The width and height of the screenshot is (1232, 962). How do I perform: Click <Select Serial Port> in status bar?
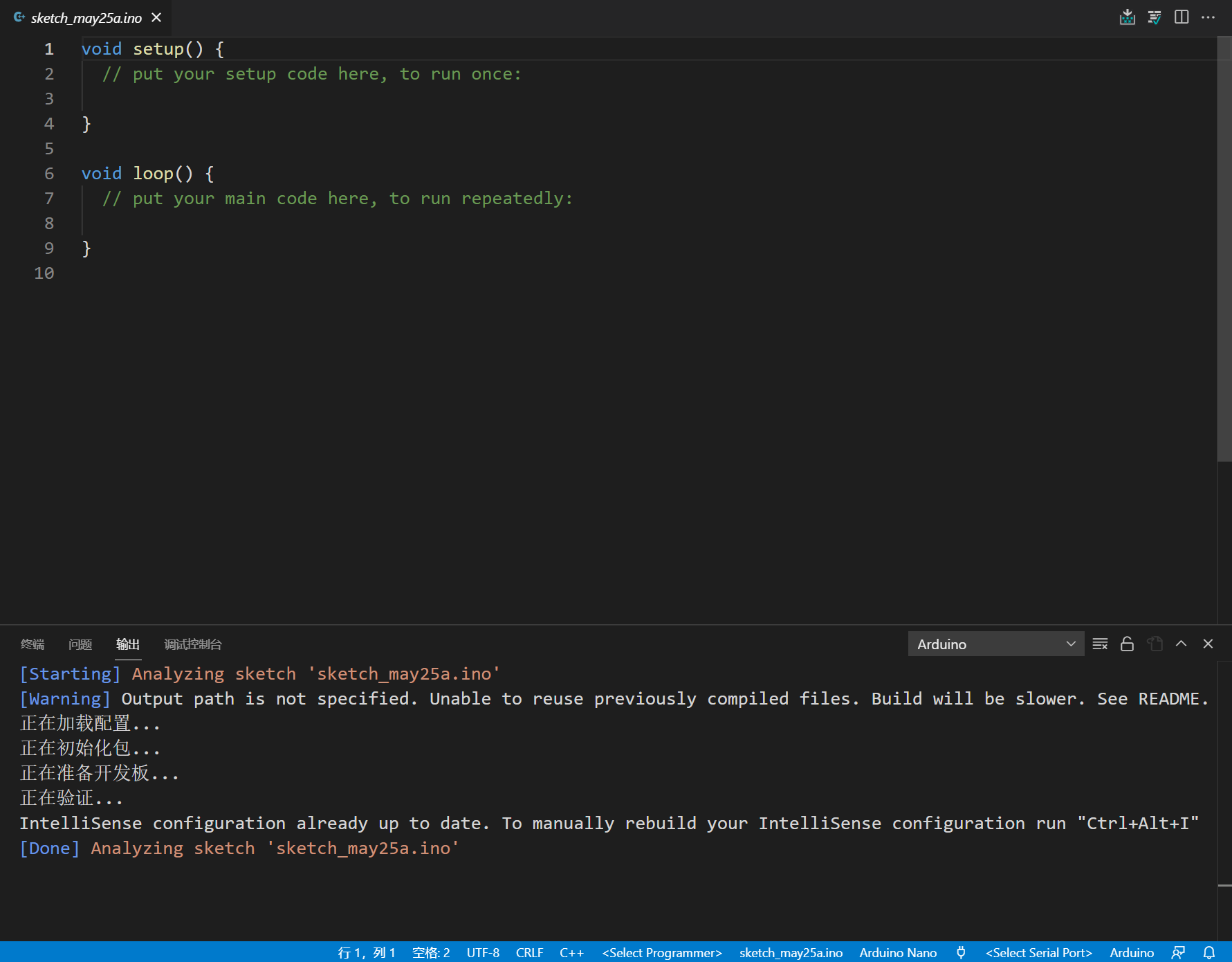1038,953
